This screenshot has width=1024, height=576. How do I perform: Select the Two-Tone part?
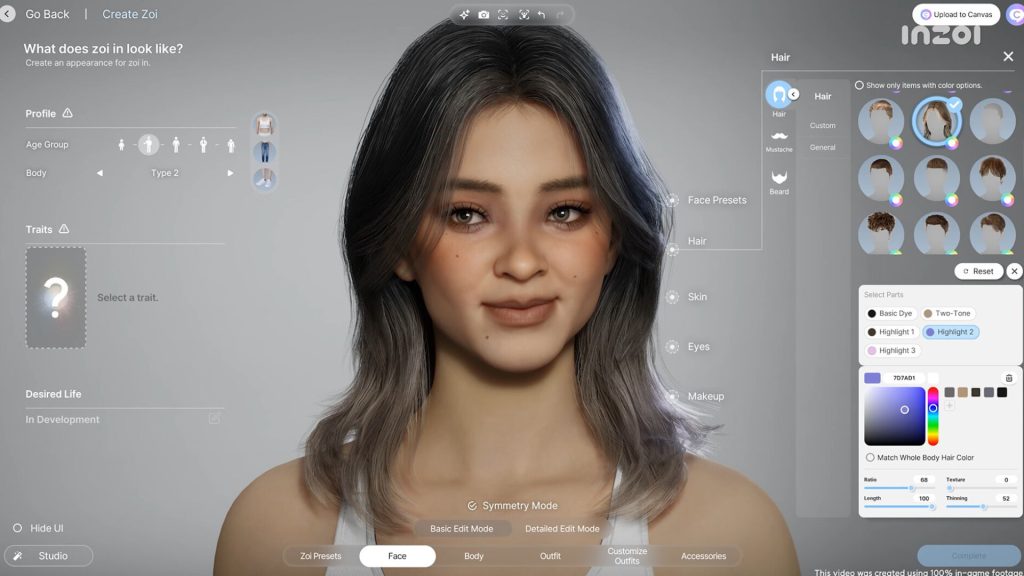(x=947, y=313)
